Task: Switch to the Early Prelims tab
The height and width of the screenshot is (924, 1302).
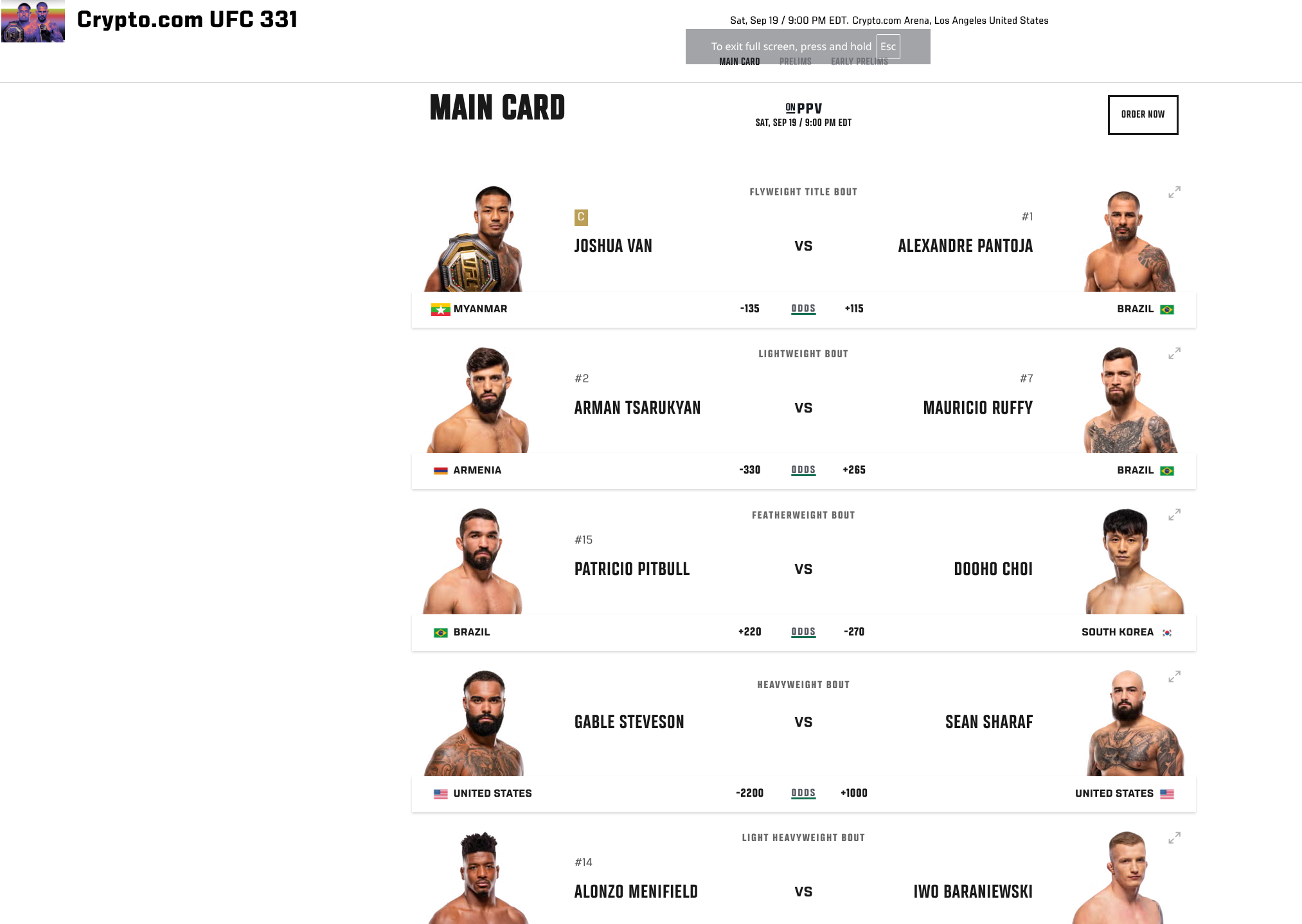Action: tap(859, 62)
